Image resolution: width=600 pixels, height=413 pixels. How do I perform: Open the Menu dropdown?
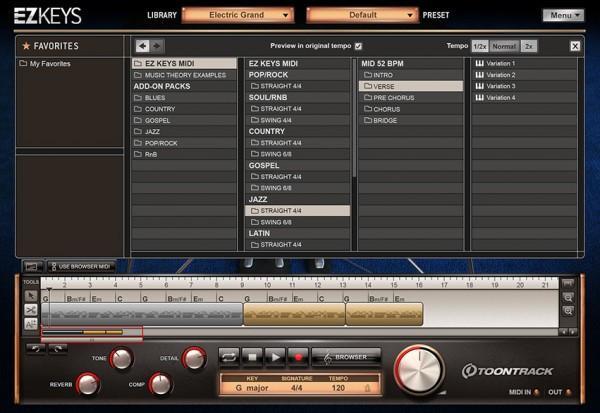[563, 15]
